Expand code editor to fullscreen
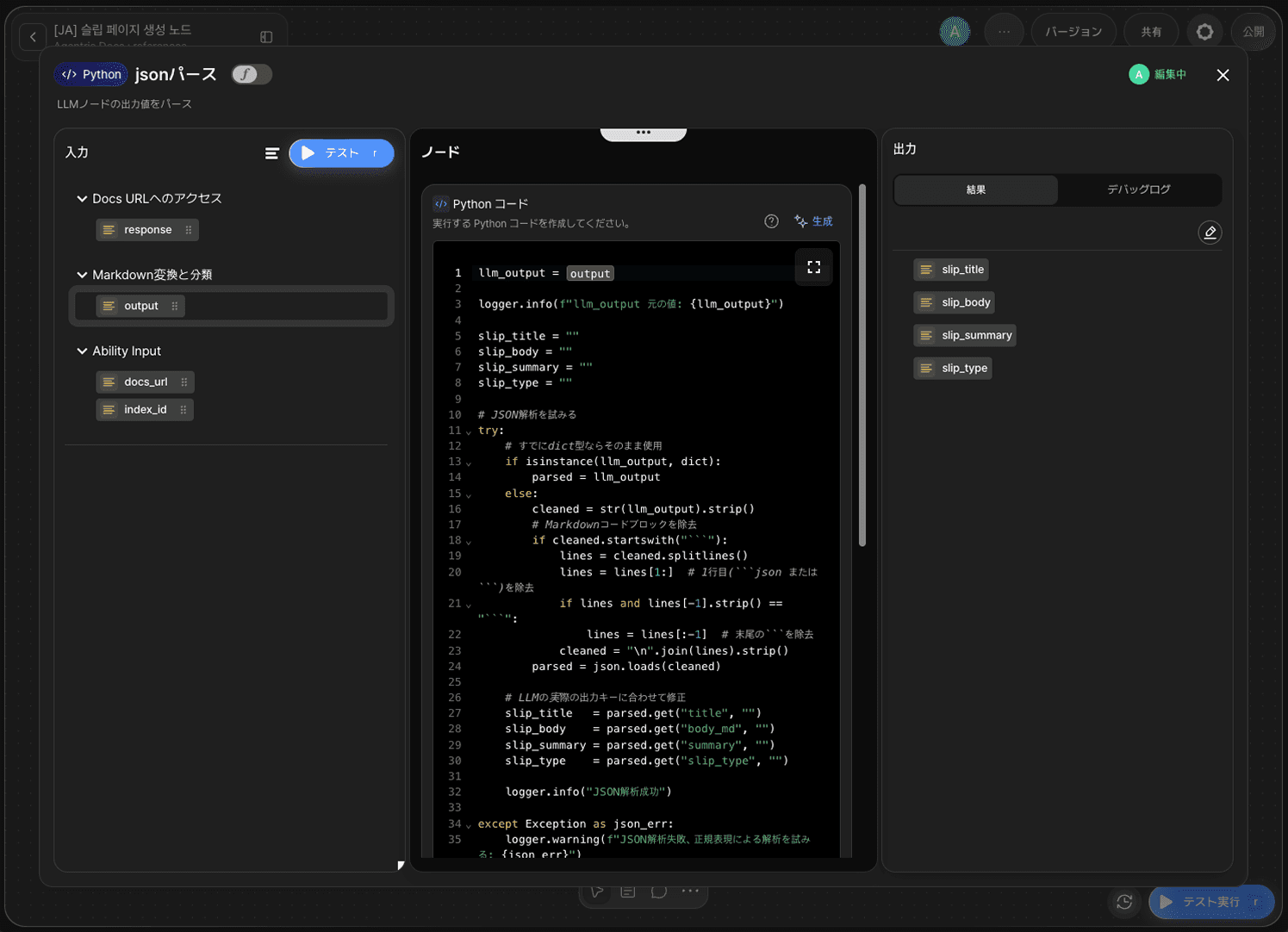 point(813,268)
